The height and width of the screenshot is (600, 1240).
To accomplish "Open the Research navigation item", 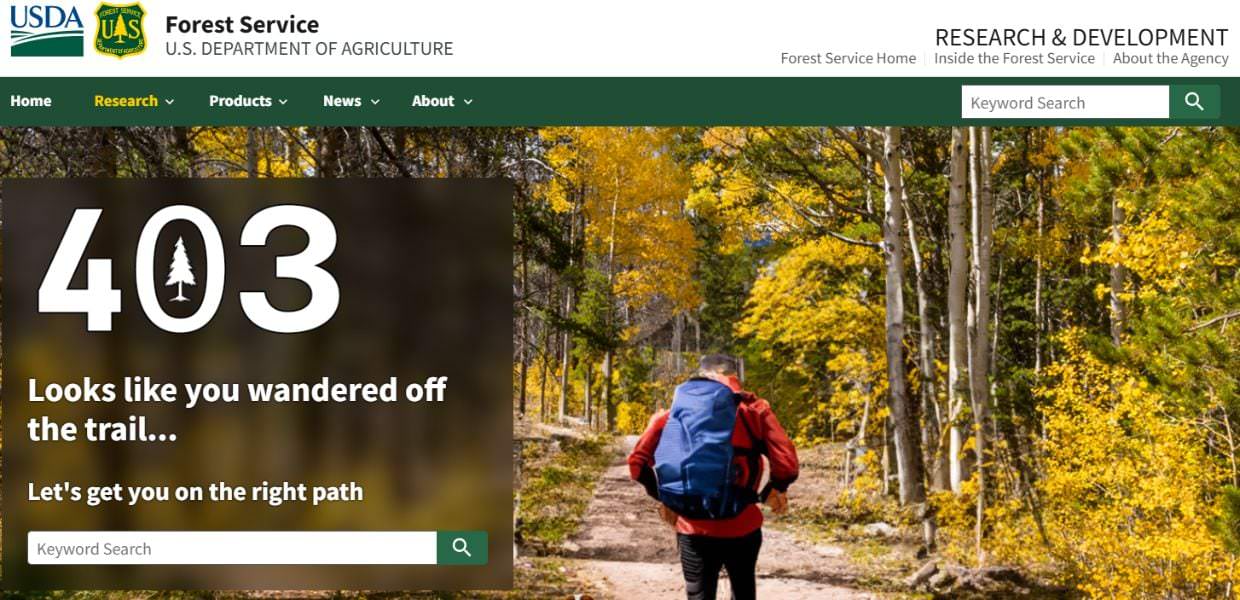I will 126,101.
